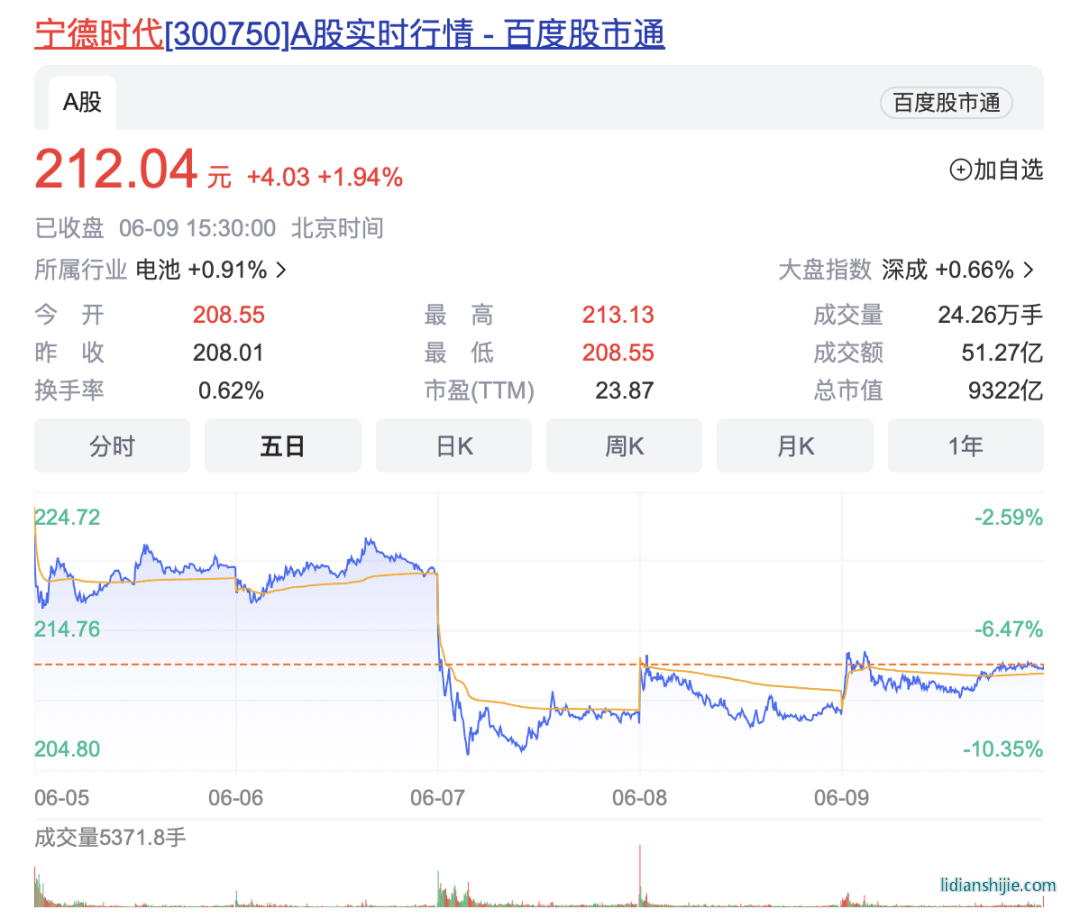Image resolution: width=1080 pixels, height=918 pixels.
Task: Select the 五日 chart tab
Action: click(282, 446)
